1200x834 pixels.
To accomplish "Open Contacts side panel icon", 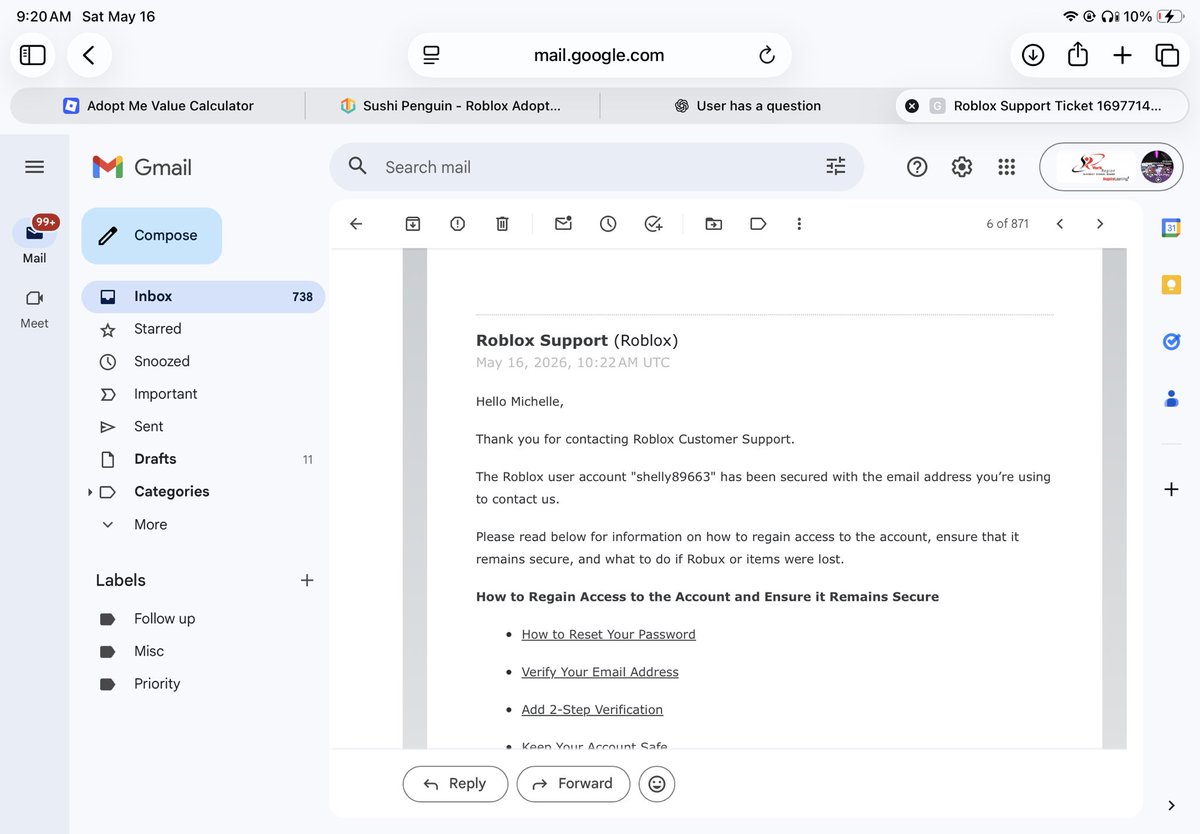I will tap(1171, 399).
